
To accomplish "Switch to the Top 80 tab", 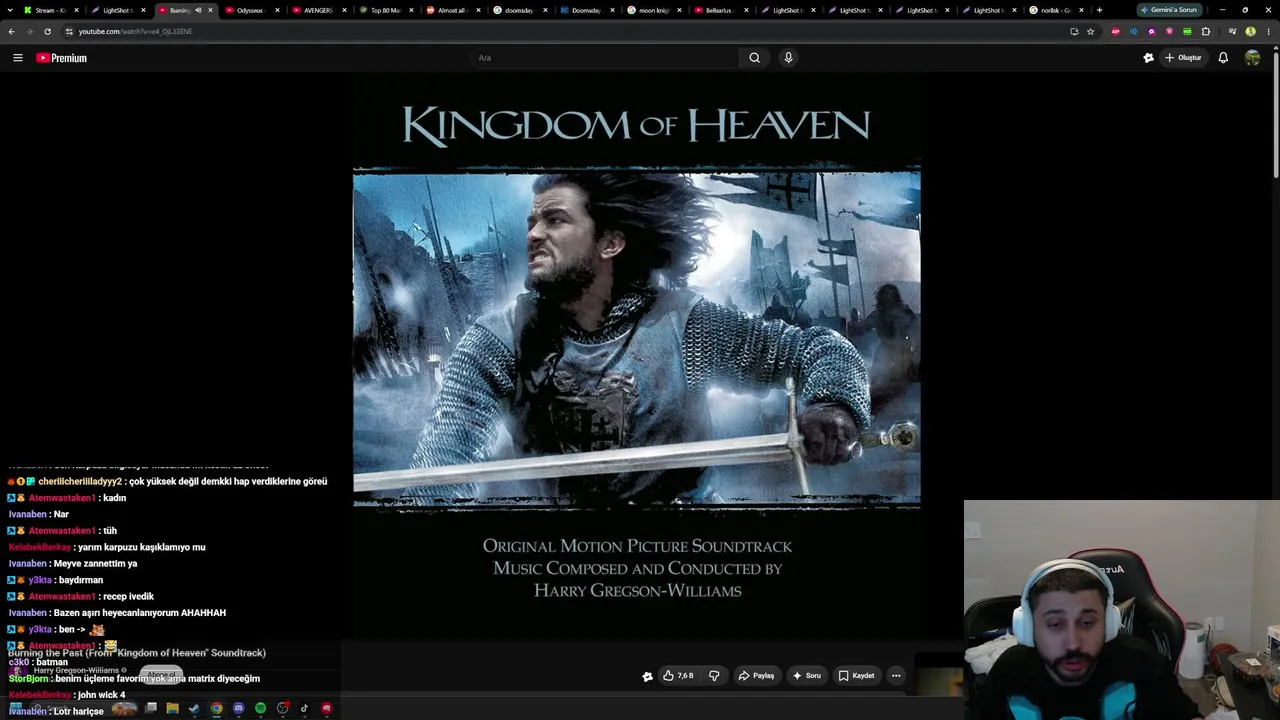I will 387,10.
